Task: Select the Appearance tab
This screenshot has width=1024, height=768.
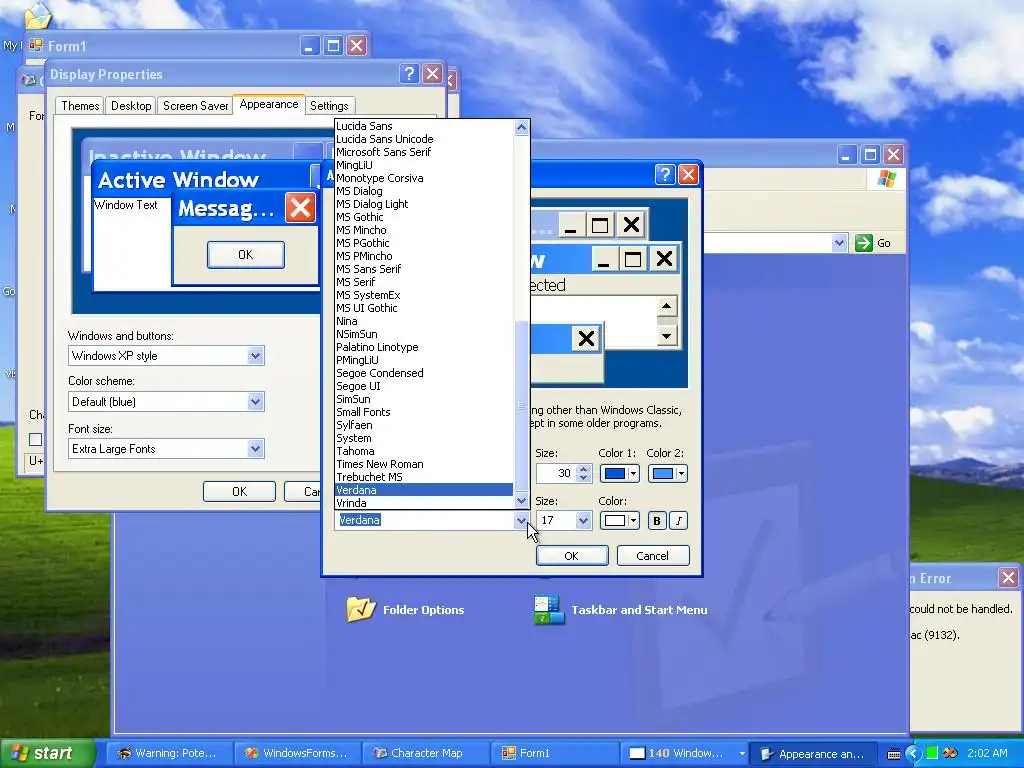Action: pos(268,104)
